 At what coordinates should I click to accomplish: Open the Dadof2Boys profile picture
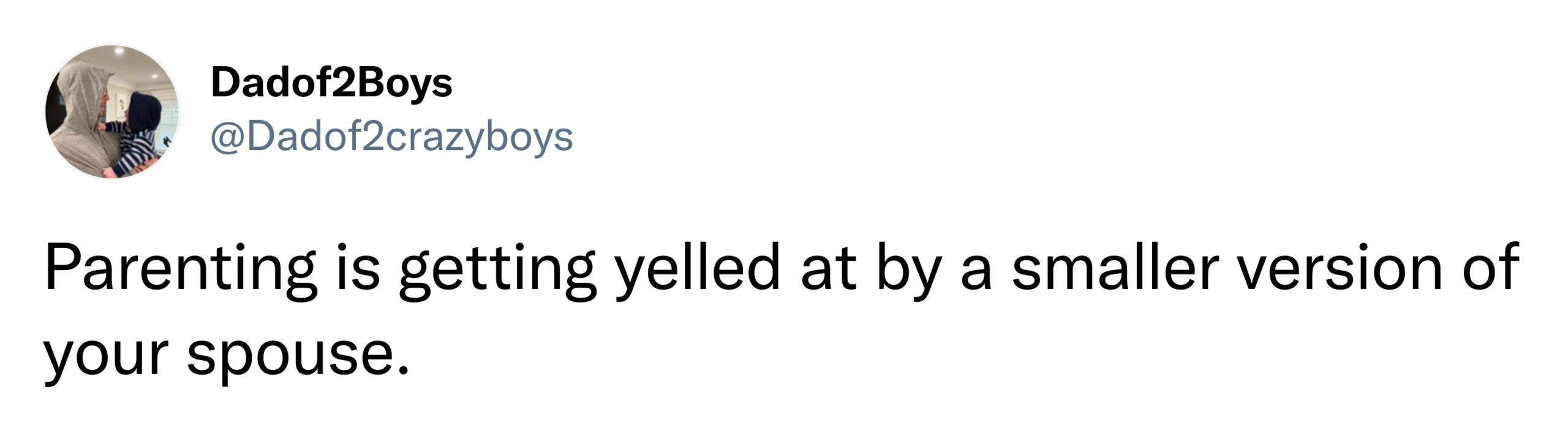[x=113, y=111]
